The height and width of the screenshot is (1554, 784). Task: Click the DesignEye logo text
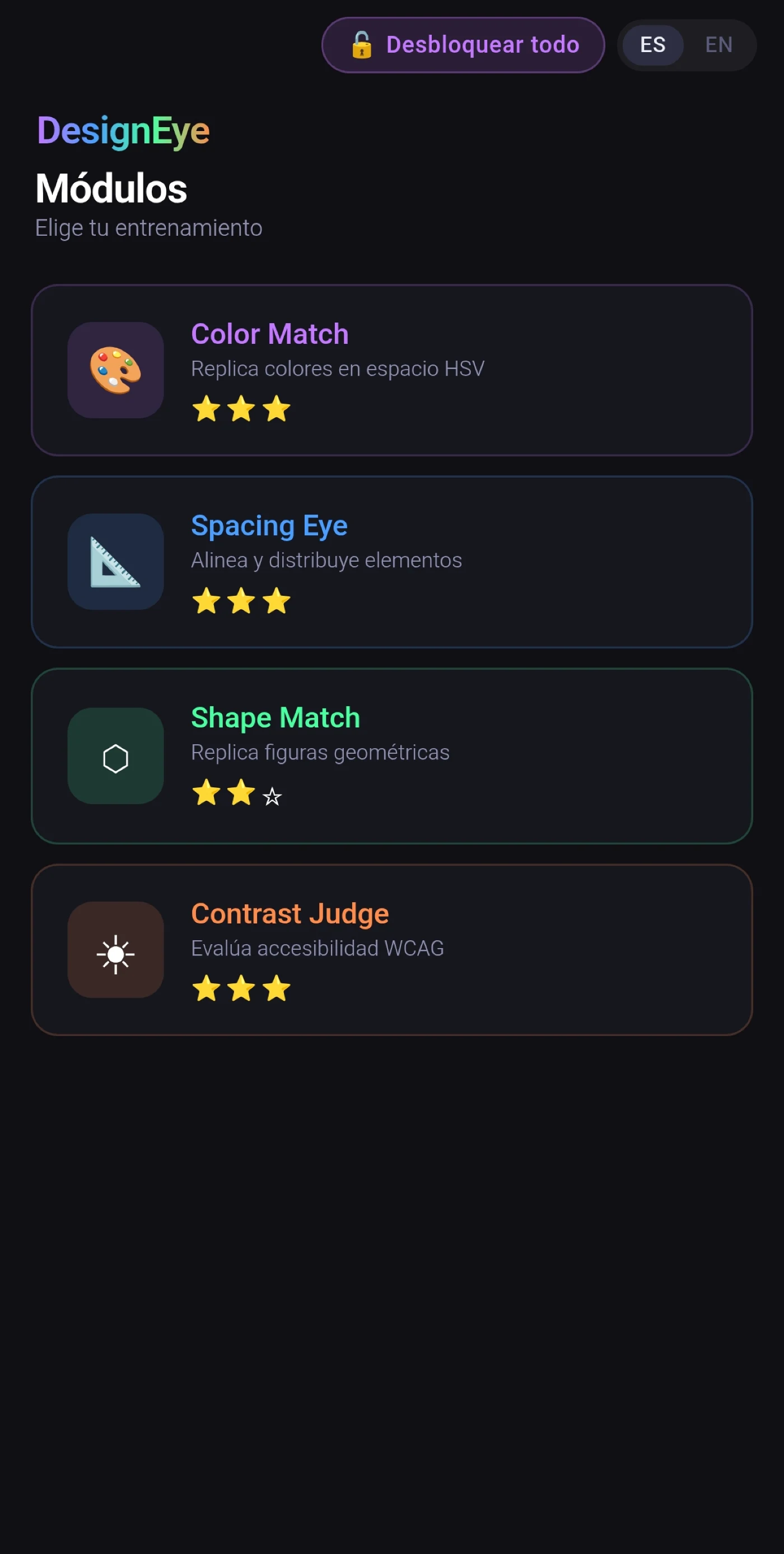(x=123, y=131)
